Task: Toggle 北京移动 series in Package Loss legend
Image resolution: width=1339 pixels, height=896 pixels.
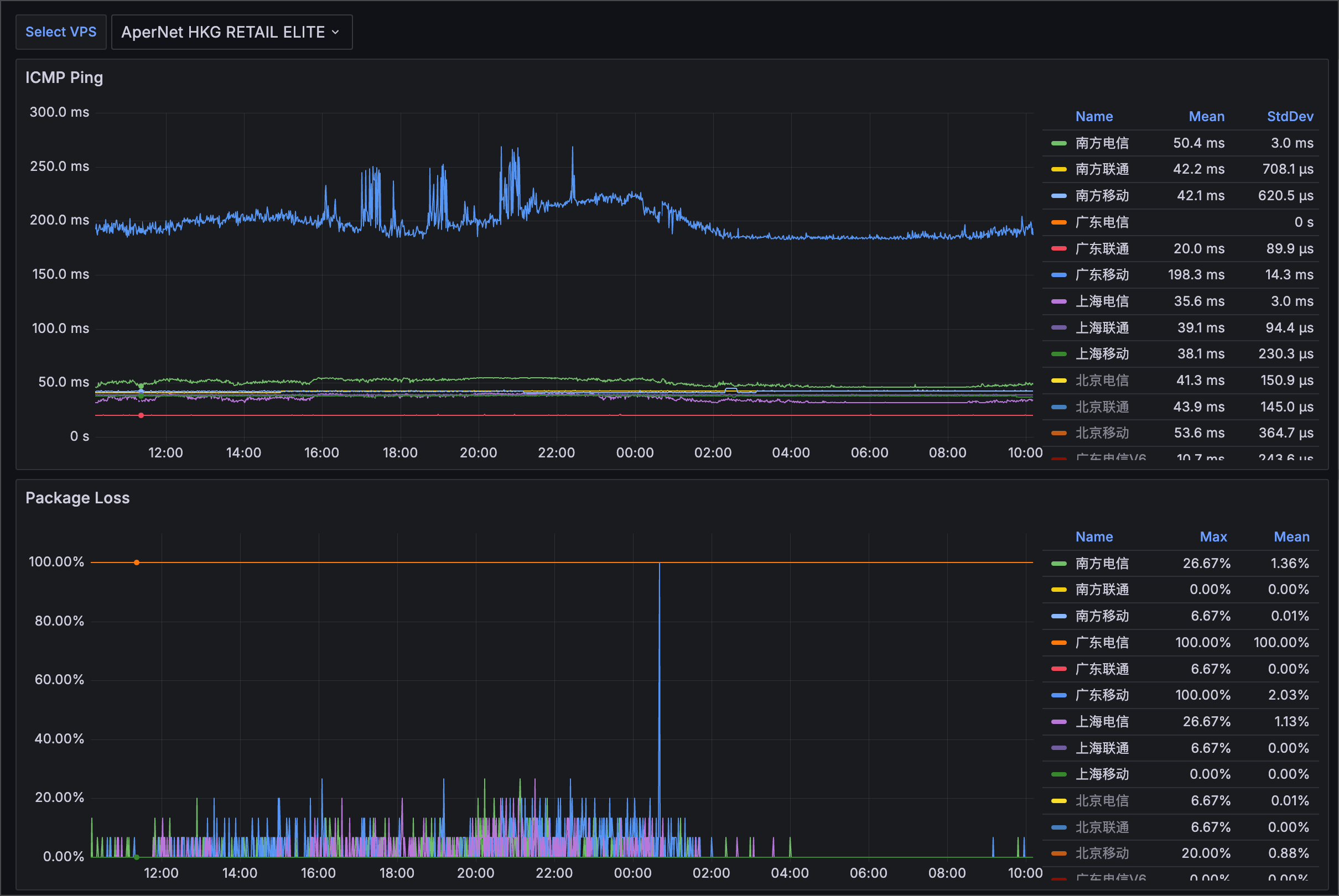Action: click(x=1102, y=853)
